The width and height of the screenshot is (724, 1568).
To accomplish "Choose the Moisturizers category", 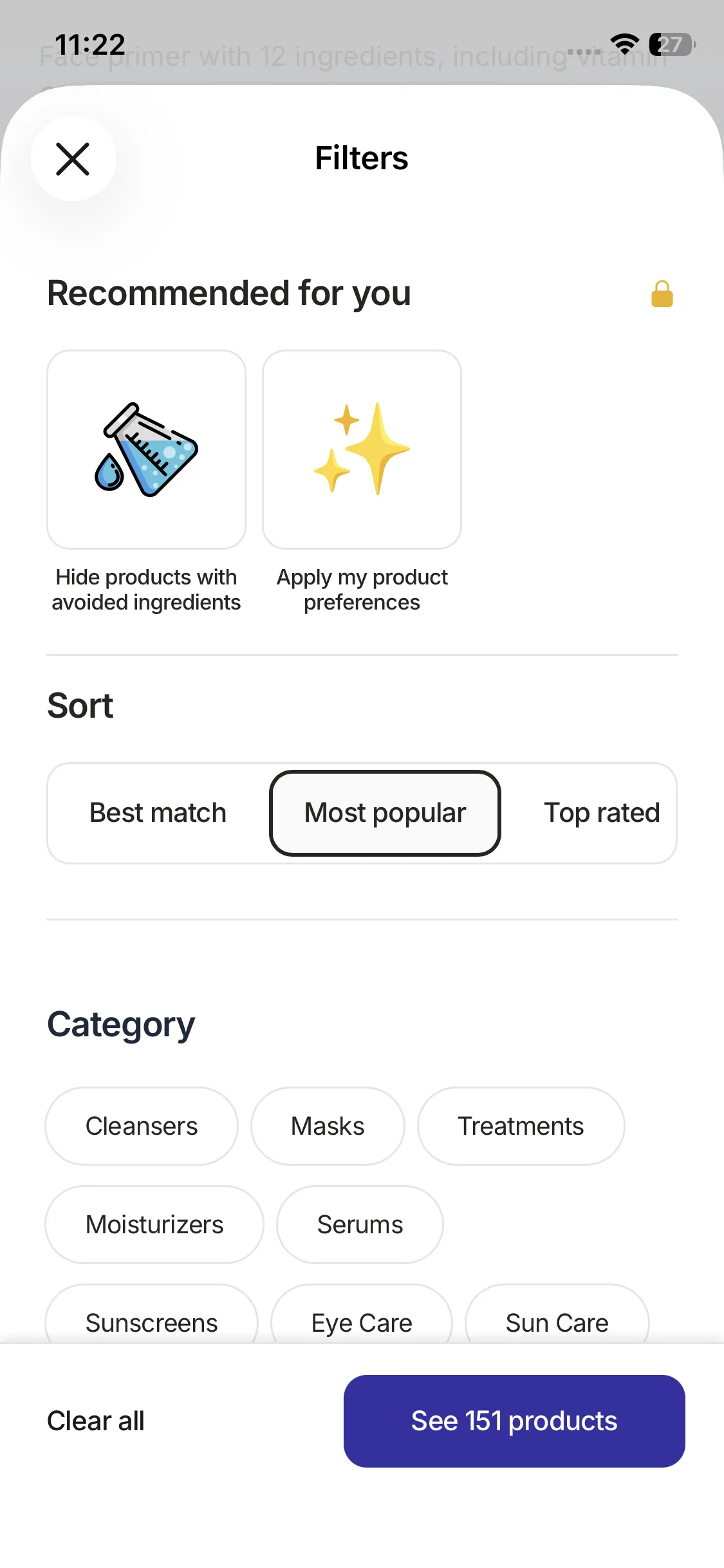I will coord(154,1224).
